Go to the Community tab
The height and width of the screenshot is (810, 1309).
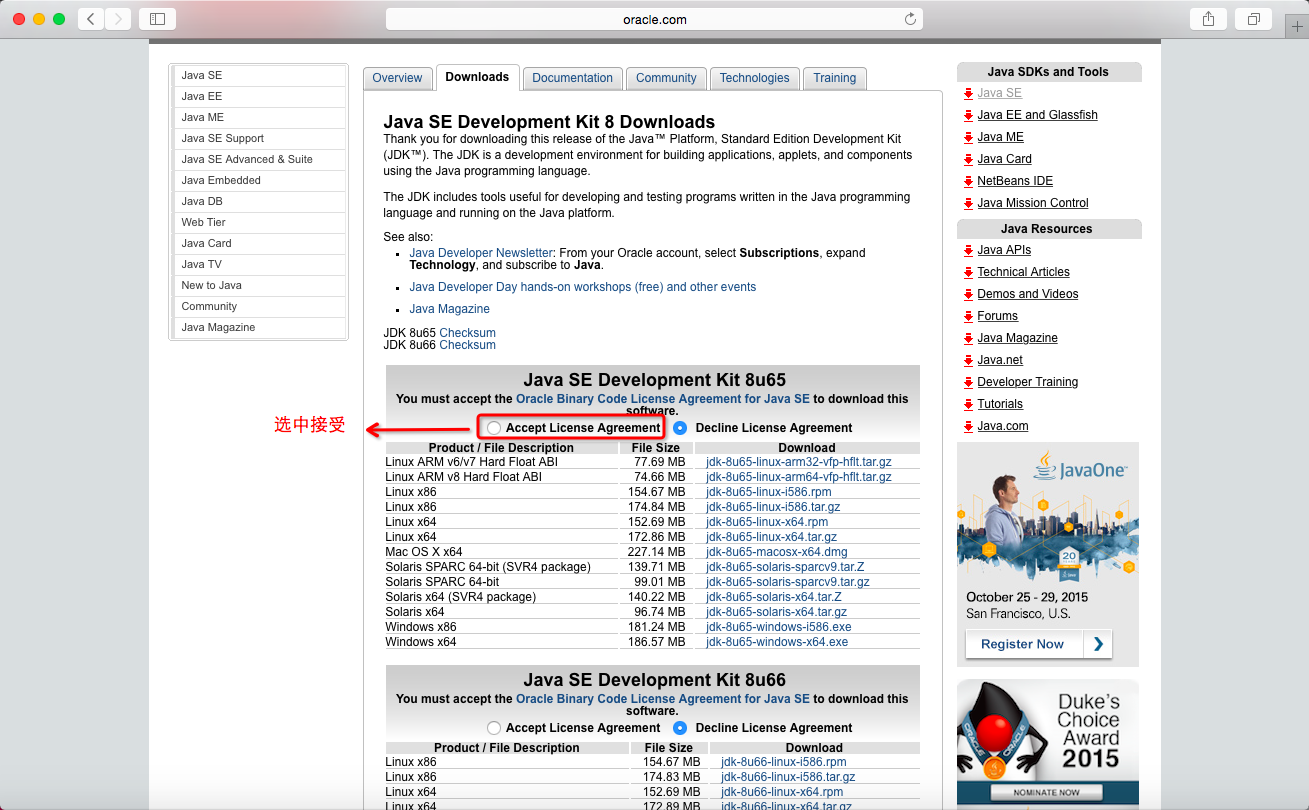666,78
